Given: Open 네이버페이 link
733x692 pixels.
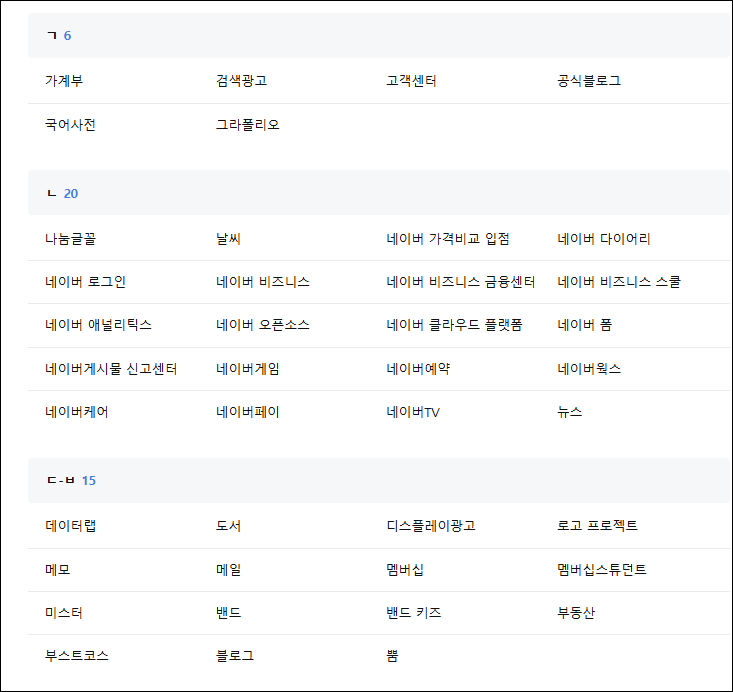Looking at the screenshot, I should click(247, 412).
